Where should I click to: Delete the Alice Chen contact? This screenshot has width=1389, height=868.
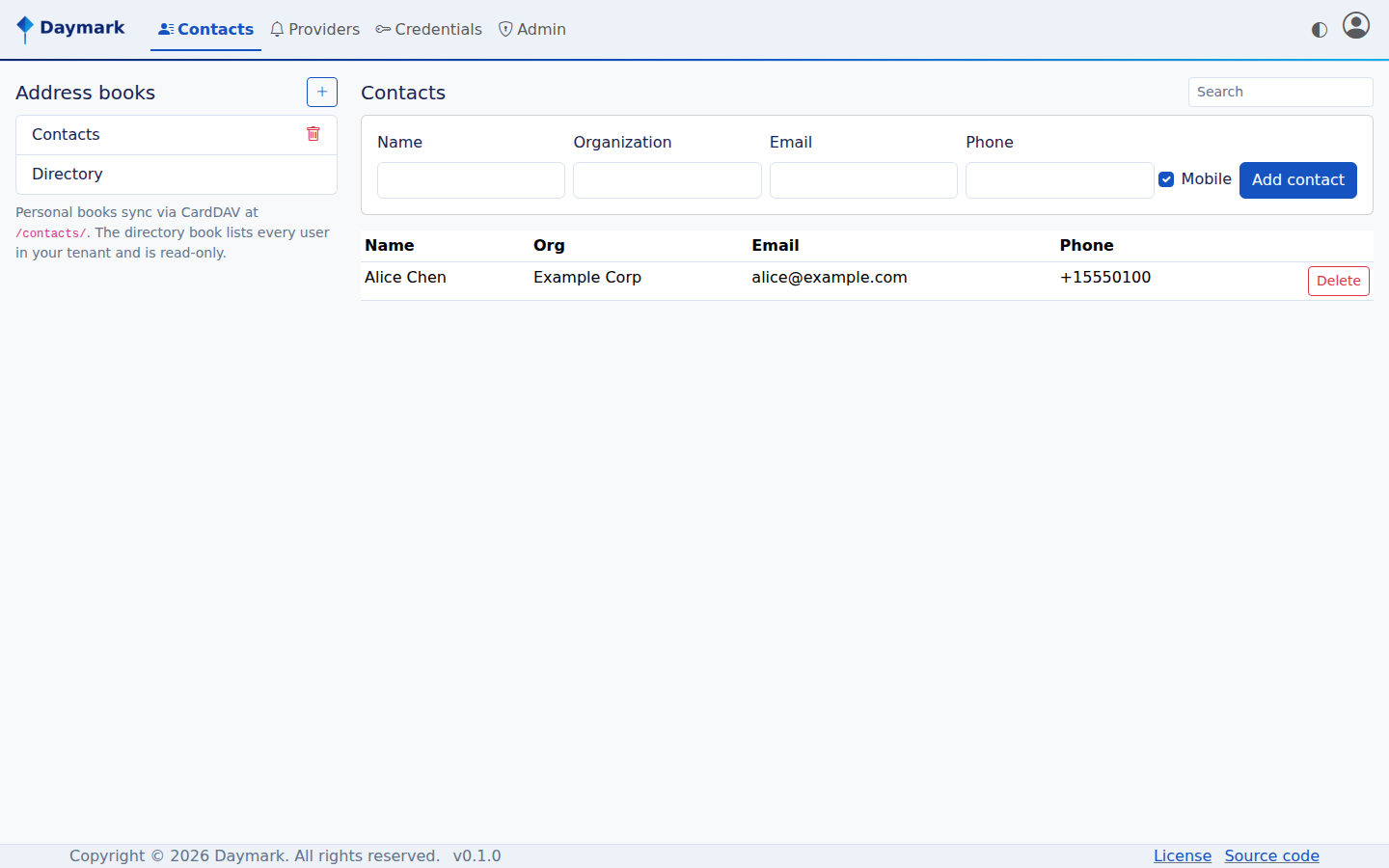pos(1339,281)
